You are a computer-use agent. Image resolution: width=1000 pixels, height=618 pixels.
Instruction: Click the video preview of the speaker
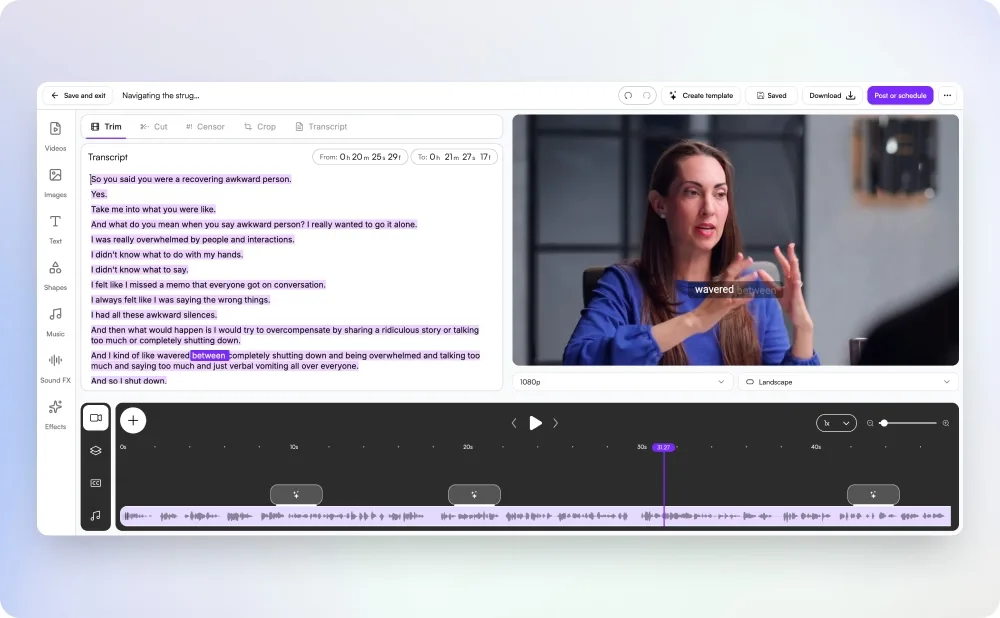pos(735,240)
